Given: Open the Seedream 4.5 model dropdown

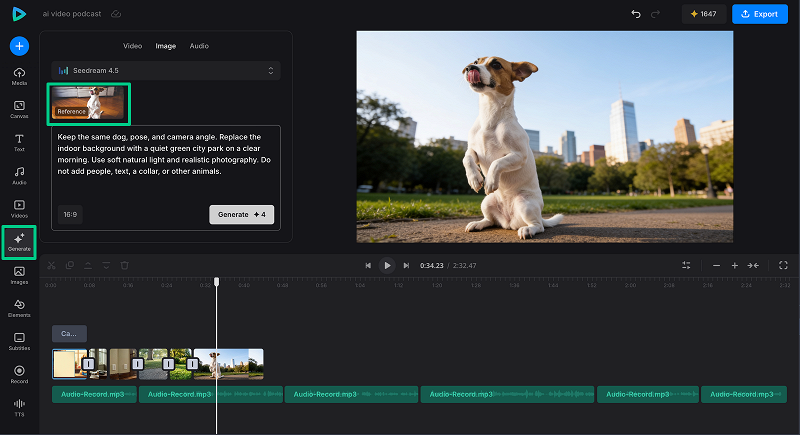Looking at the screenshot, I should (166, 70).
